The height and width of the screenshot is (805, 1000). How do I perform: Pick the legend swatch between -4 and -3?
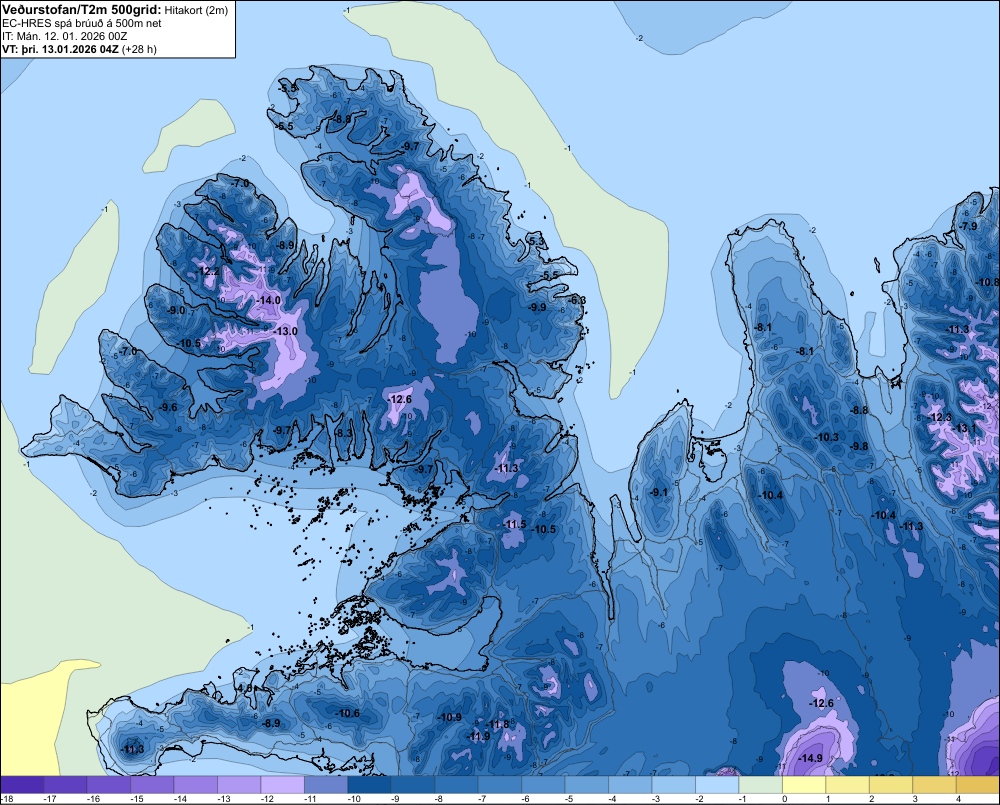point(629,785)
